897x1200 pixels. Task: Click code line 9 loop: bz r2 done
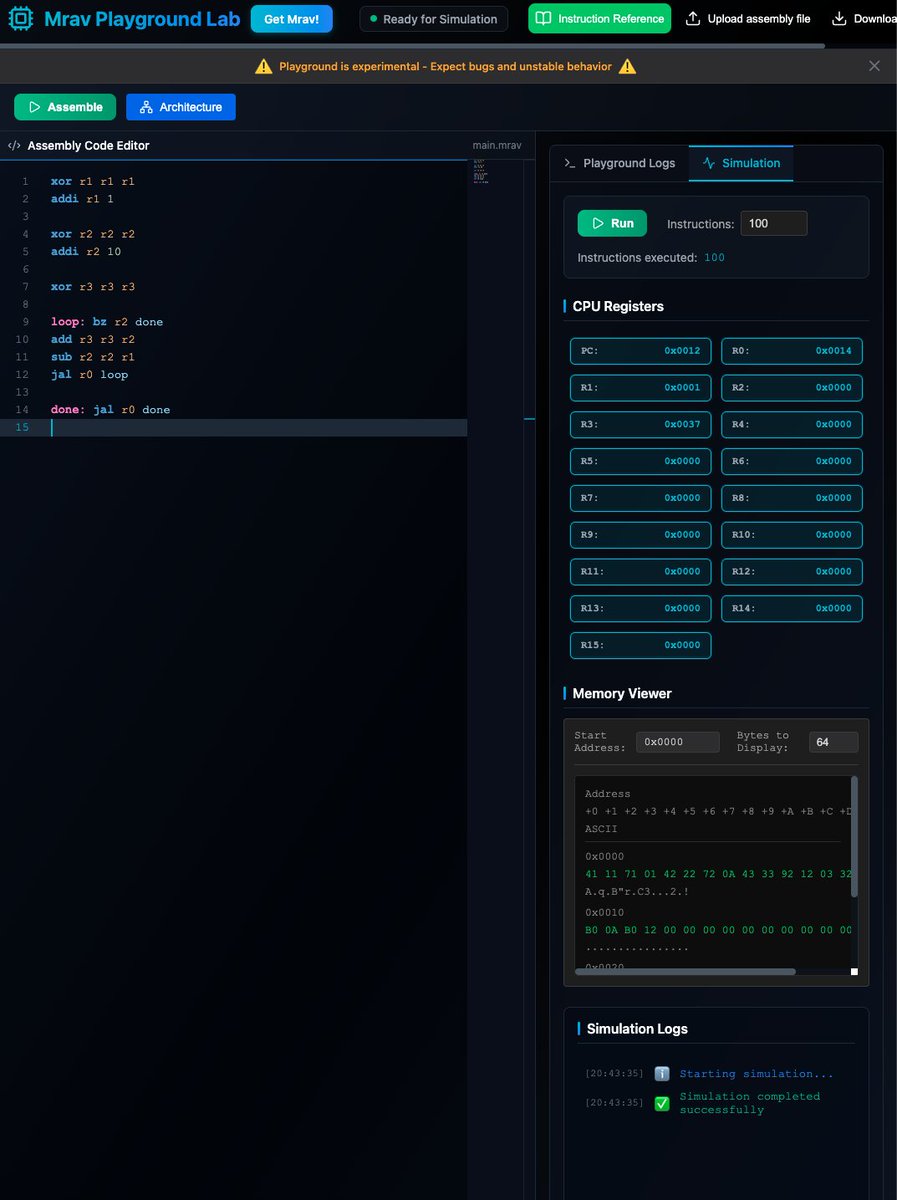tap(107, 322)
